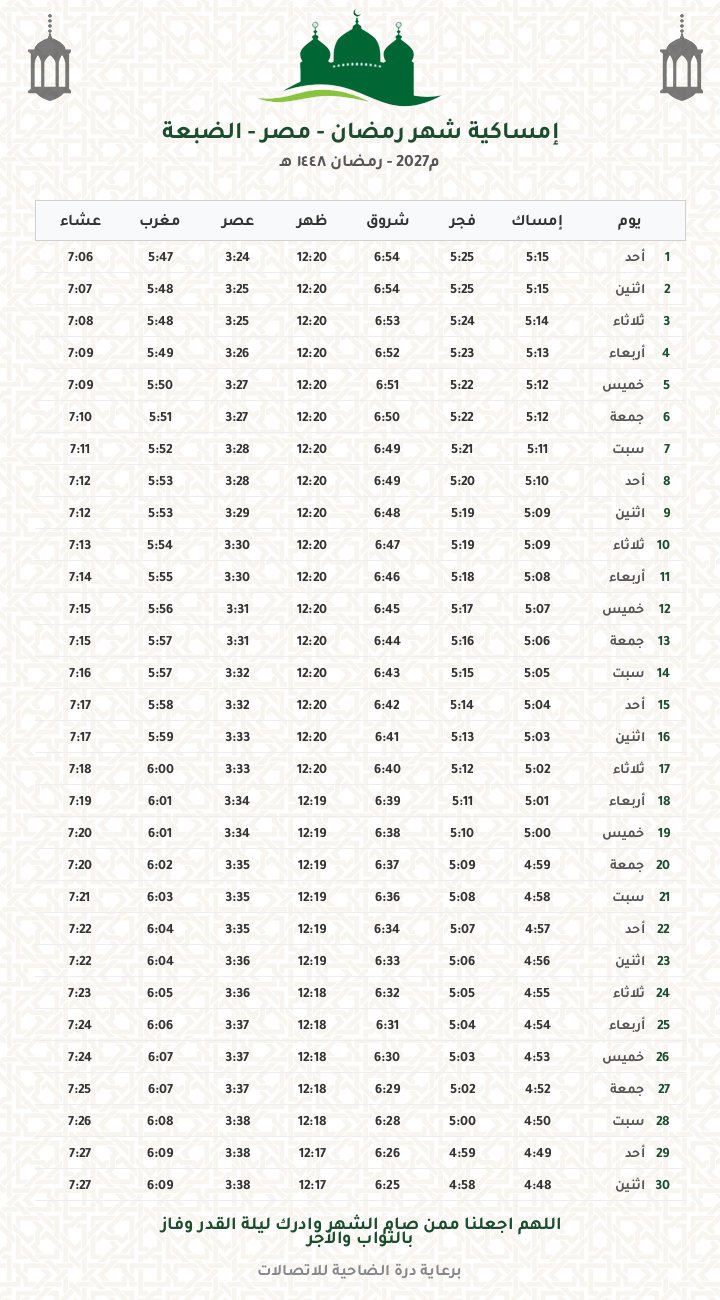Click day number 1 in the table
This screenshot has height=1300, width=720.
click(667, 257)
